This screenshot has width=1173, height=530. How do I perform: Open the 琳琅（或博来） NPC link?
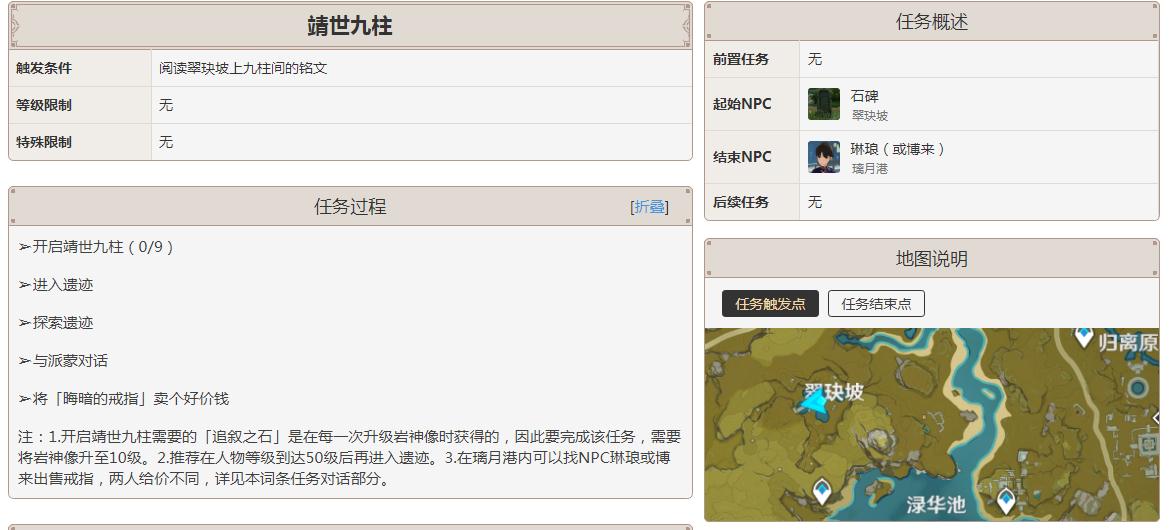pyautogui.click(x=897, y=149)
